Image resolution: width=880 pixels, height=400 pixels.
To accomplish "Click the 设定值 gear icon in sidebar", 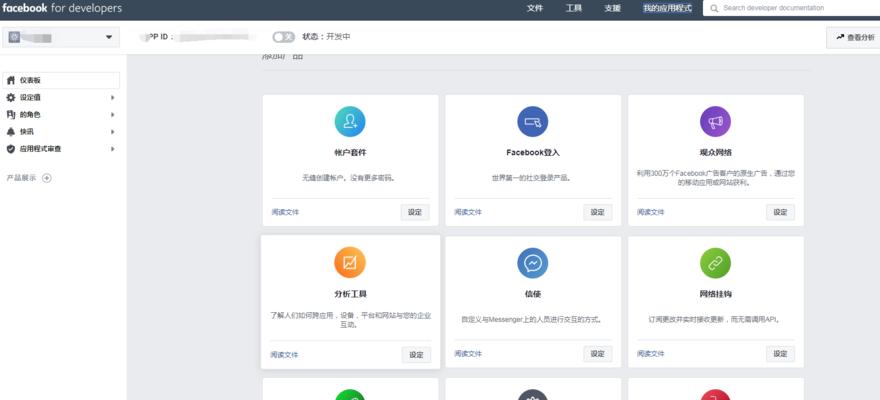I will point(11,98).
